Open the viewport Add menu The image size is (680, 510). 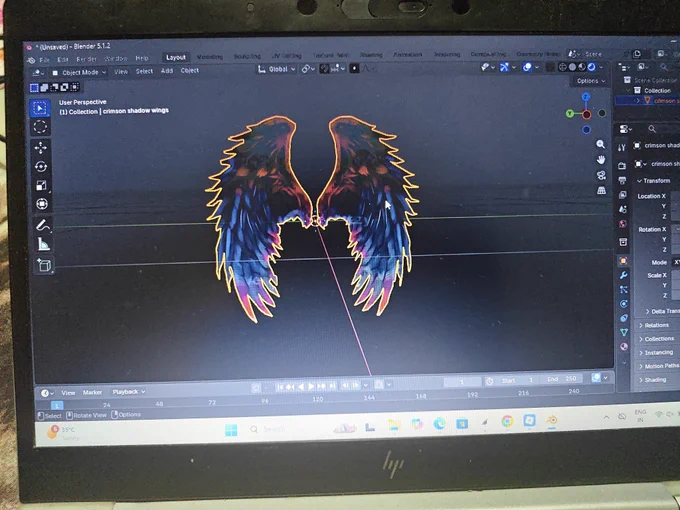coord(167,70)
